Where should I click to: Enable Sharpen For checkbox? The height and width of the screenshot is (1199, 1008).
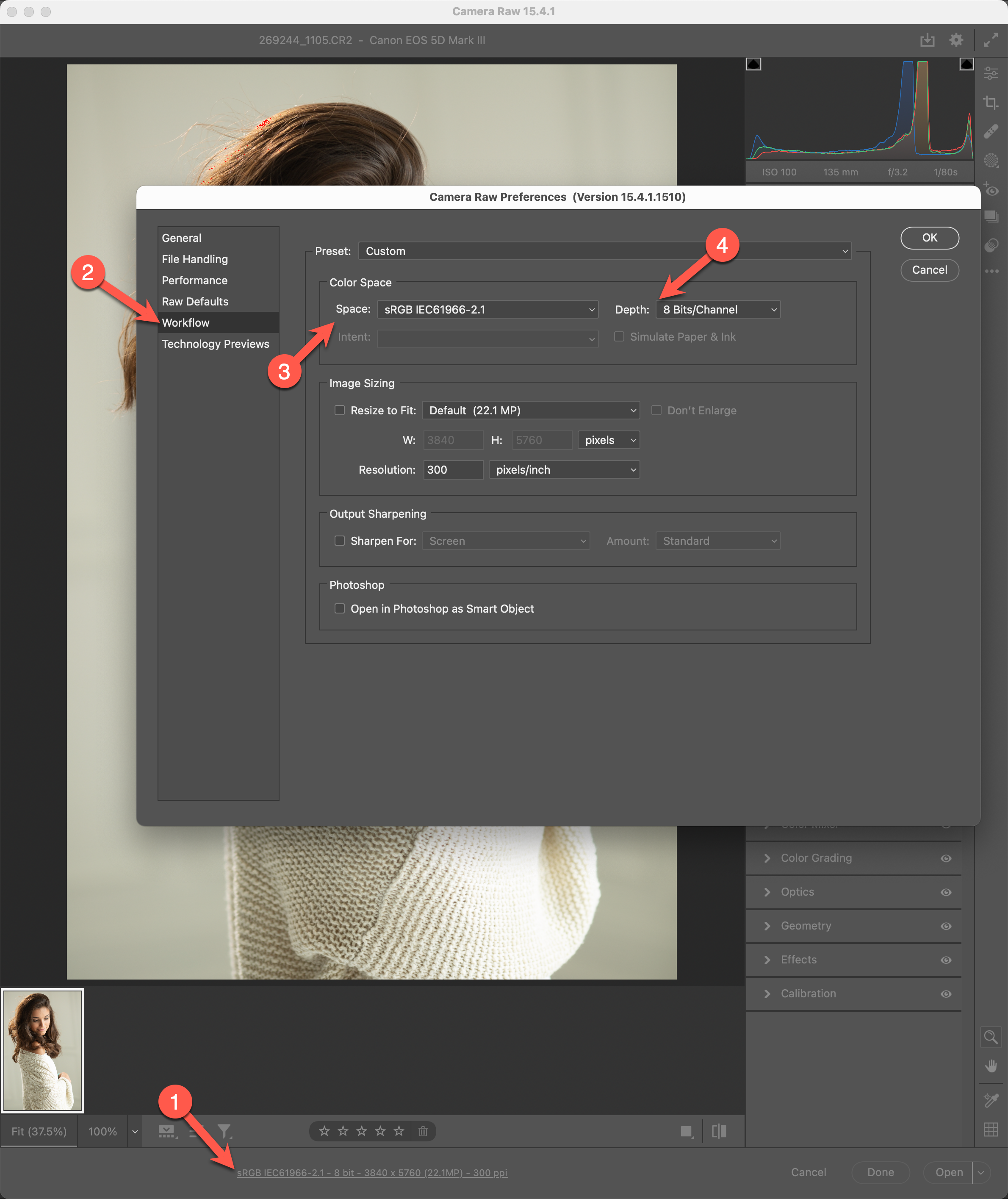coord(339,541)
